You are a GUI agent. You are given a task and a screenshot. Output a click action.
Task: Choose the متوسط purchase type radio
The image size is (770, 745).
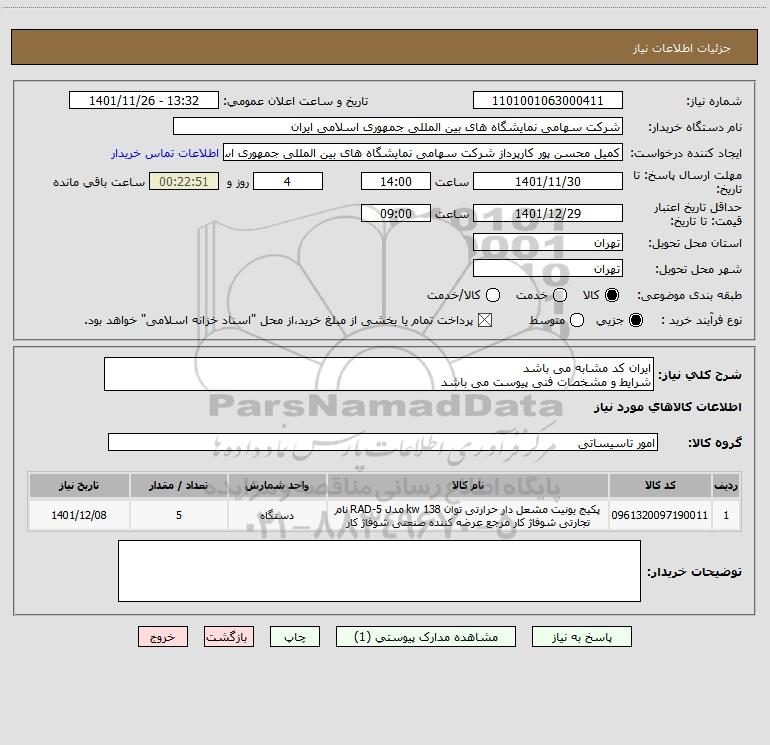577,320
